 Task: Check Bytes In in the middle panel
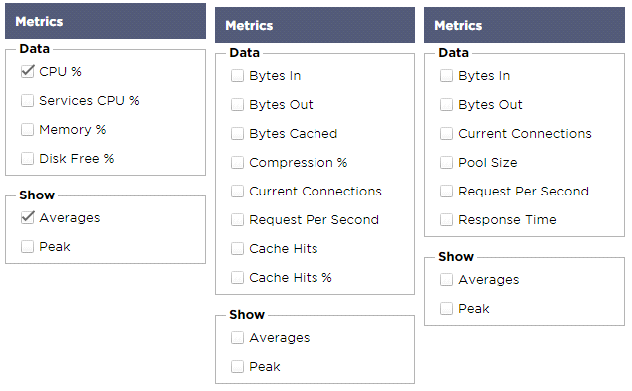click(237, 76)
